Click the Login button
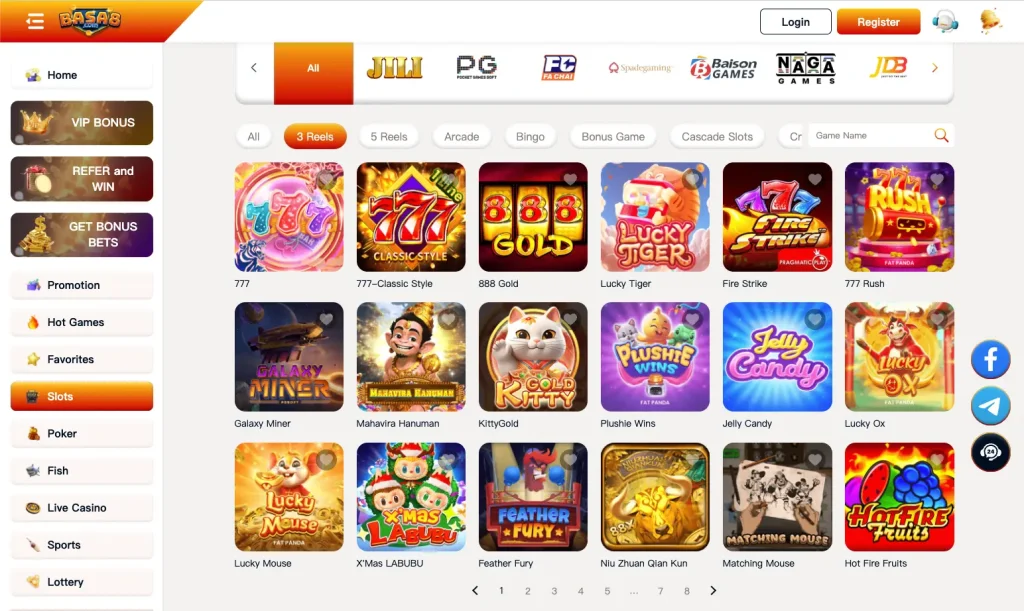This screenshot has width=1024, height=611. tap(795, 22)
